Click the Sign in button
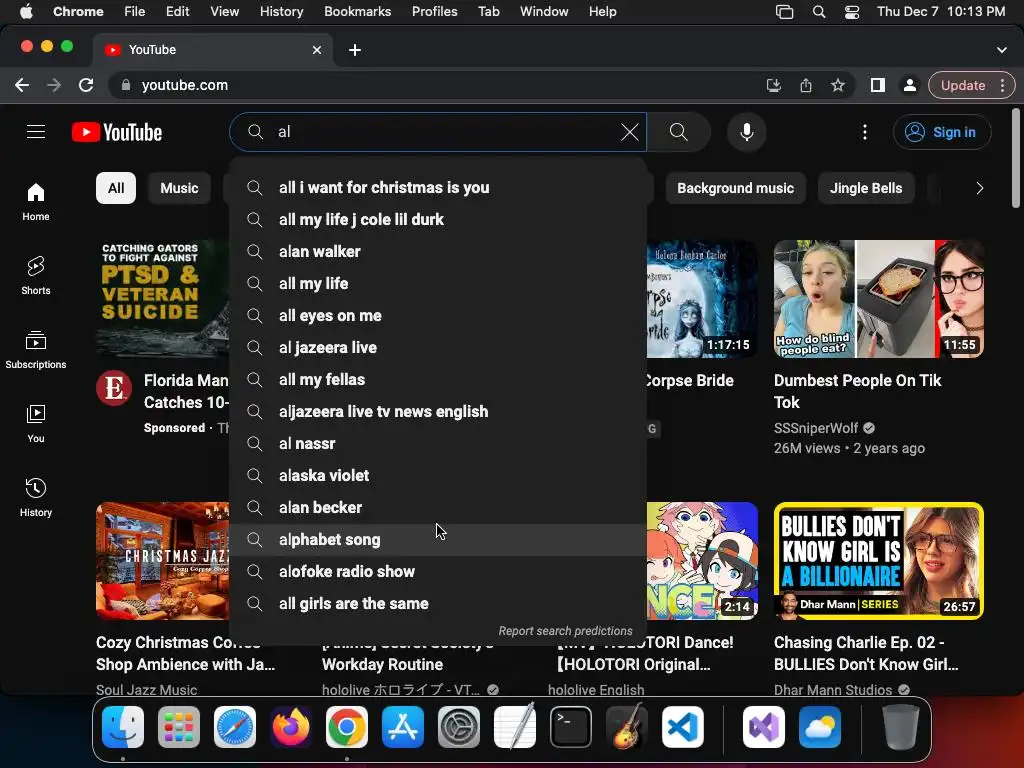The width and height of the screenshot is (1024, 768). click(942, 132)
